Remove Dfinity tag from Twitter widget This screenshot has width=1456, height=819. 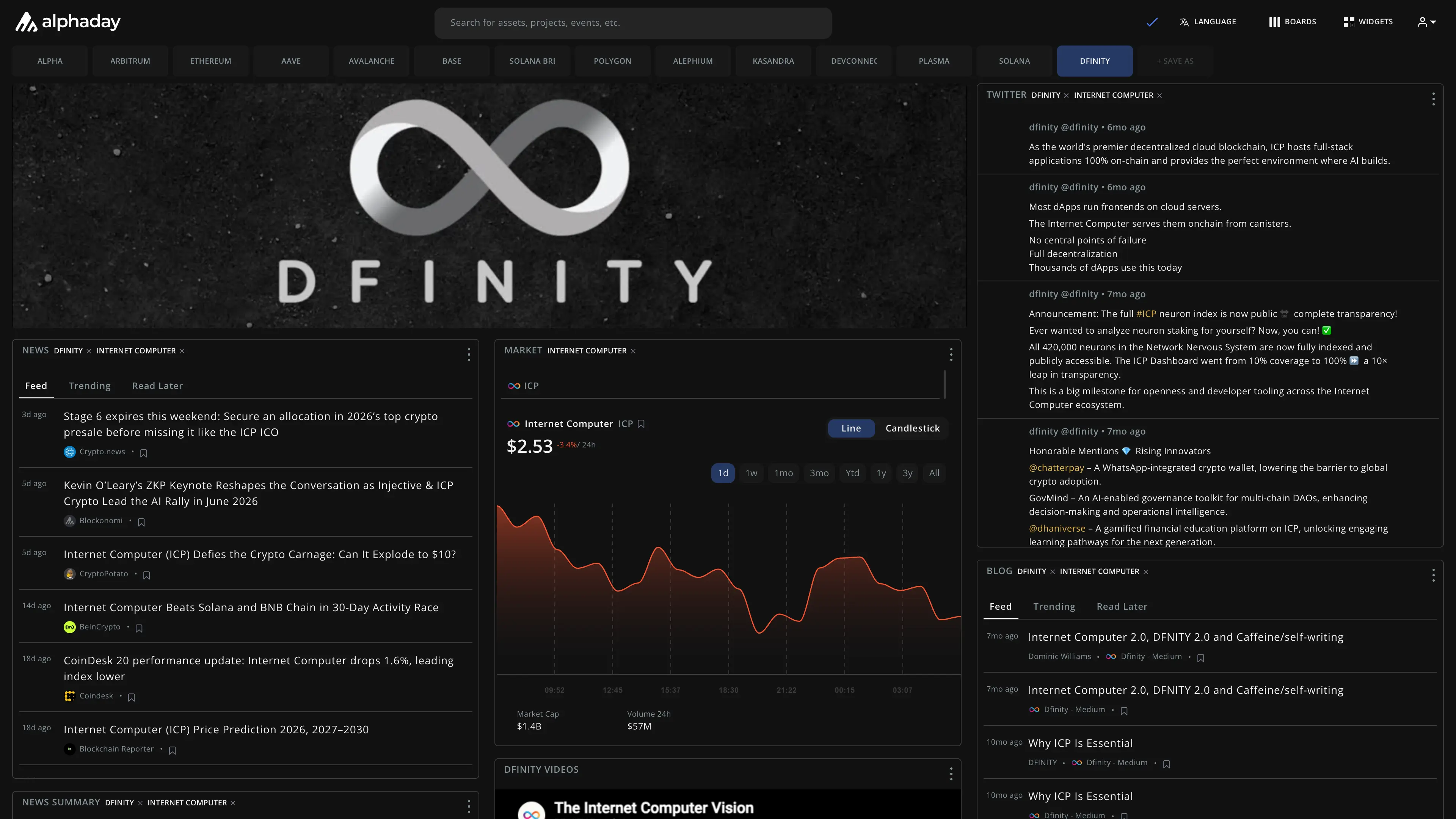click(1066, 96)
